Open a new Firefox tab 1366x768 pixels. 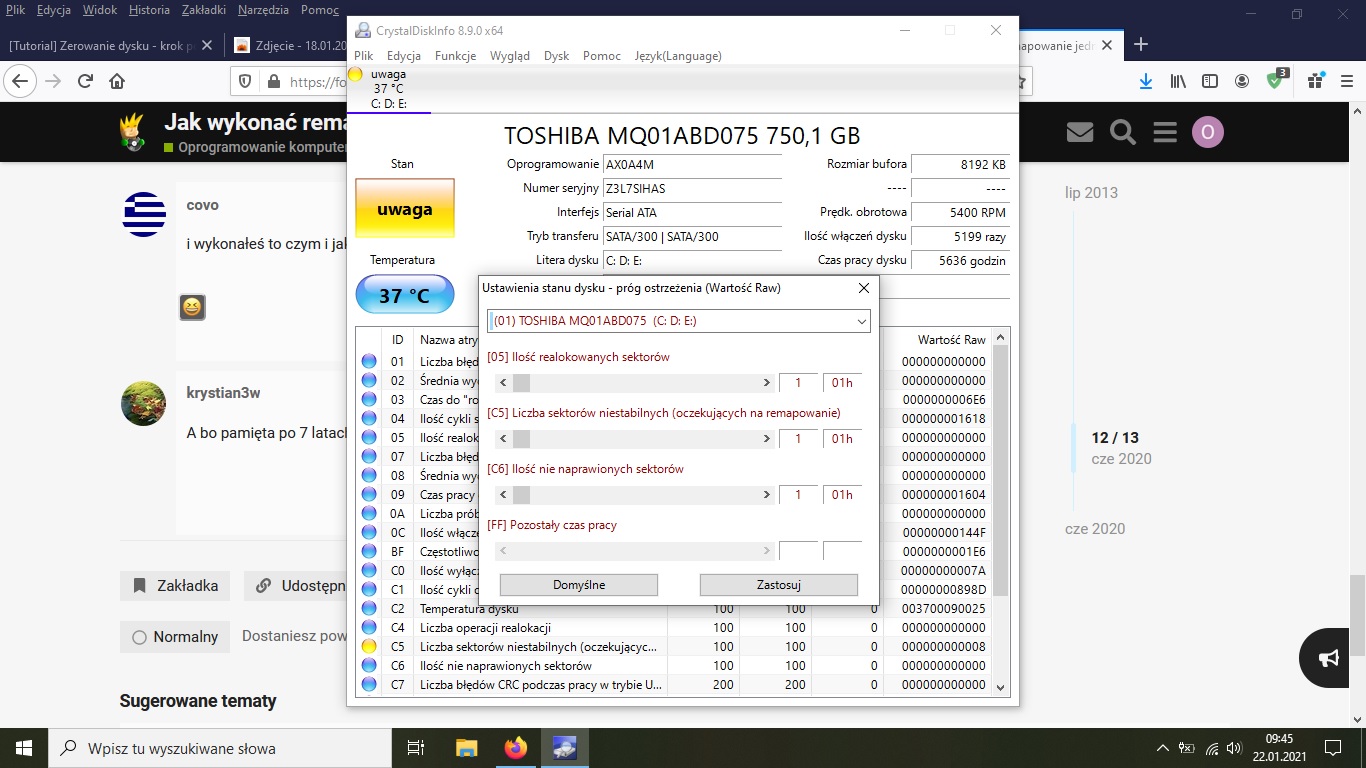(x=1140, y=44)
